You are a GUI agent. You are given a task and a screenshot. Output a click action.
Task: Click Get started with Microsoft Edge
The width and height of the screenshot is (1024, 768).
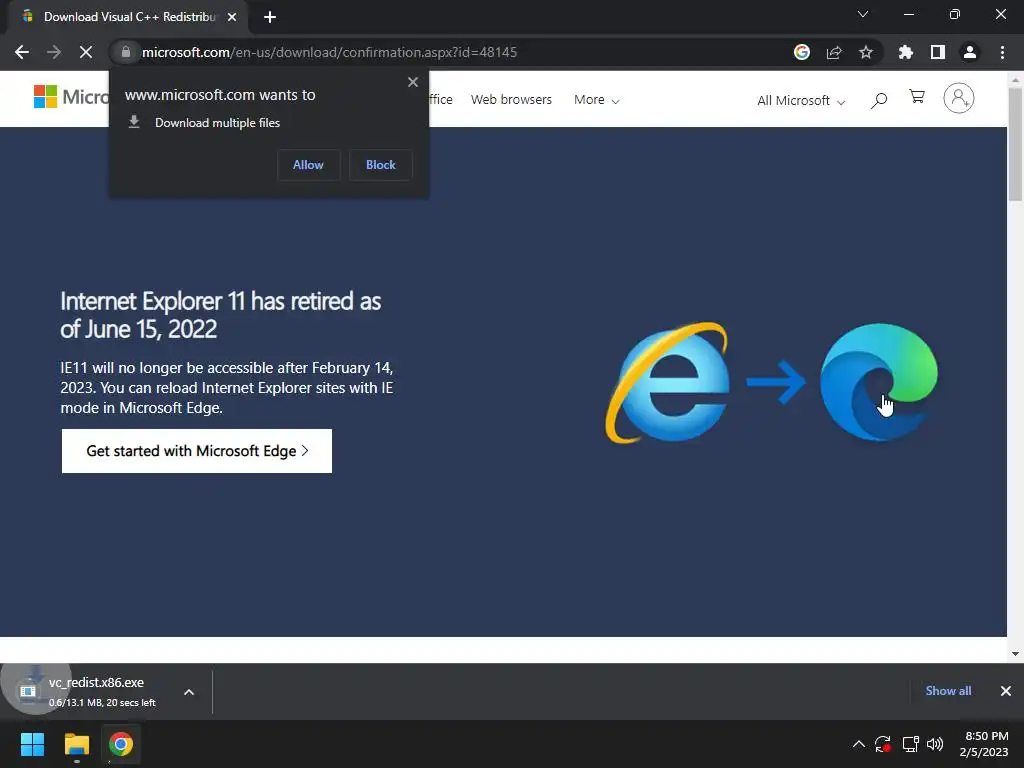(197, 451)
